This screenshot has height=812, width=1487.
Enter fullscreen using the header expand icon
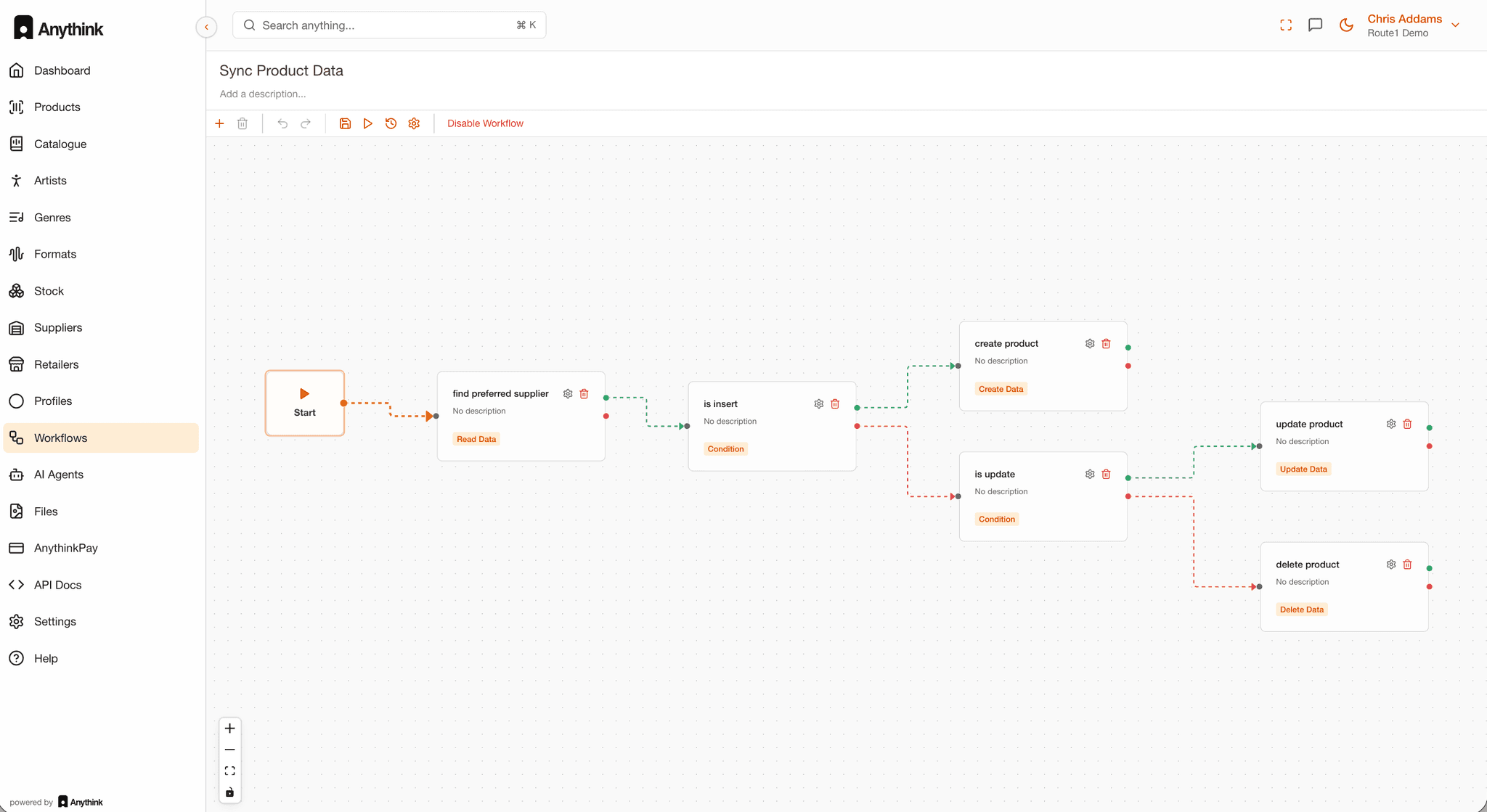click(1286, 25)
